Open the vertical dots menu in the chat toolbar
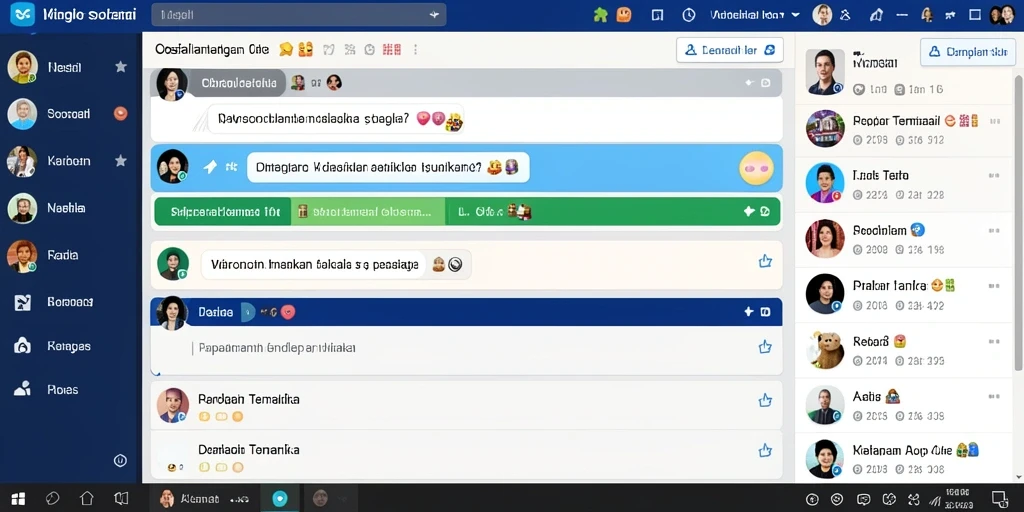1024x512 pixels. click(x=415, y=49)
